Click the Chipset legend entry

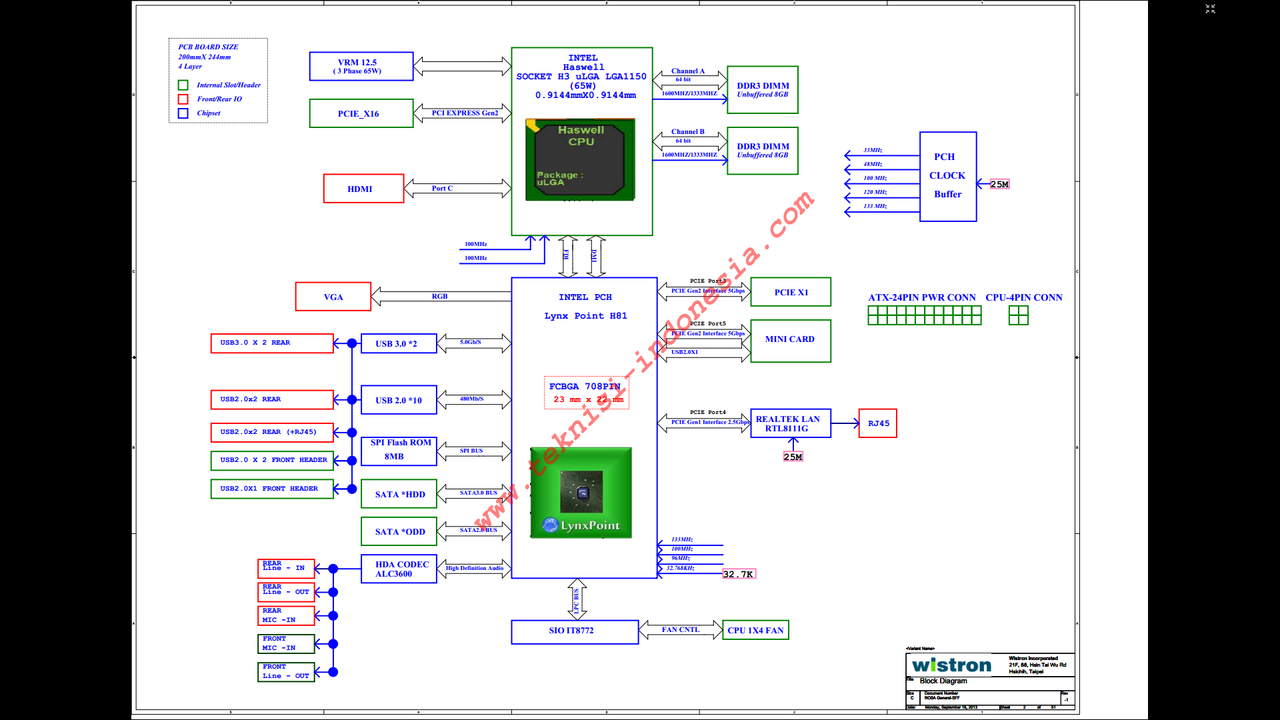click(x=199, y=113)
